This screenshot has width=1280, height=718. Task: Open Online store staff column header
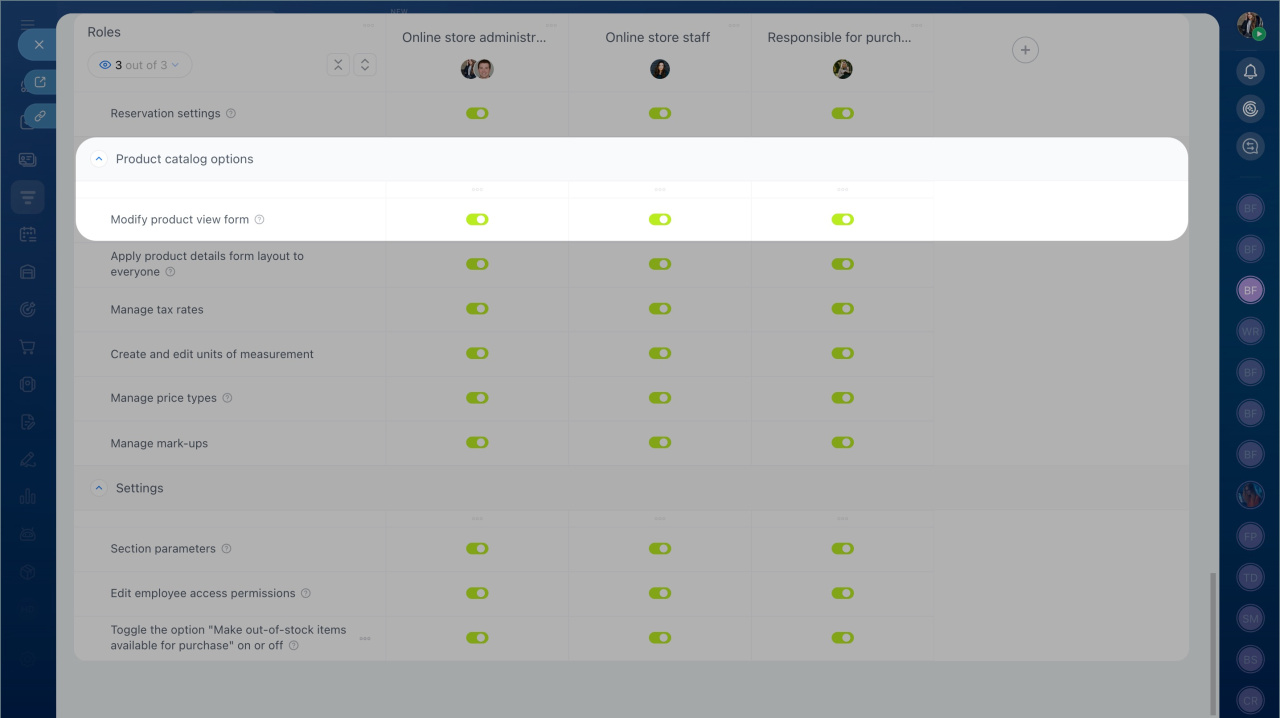pyautogui.click(x=657, y=38)
